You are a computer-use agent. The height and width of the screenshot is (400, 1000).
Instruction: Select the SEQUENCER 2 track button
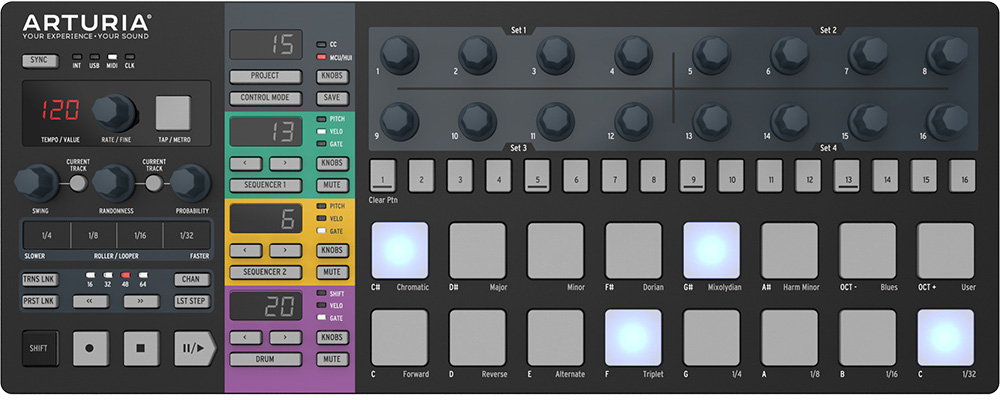point(265,272)
